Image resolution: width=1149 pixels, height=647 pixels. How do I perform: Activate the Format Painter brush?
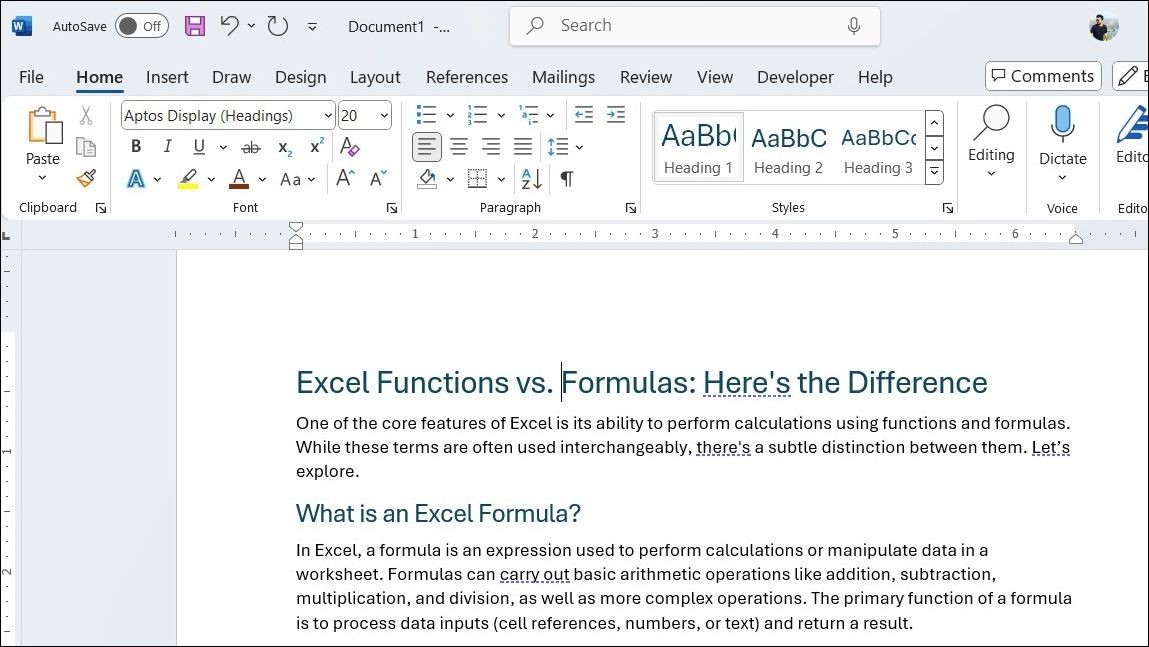(x=86, y=178)
